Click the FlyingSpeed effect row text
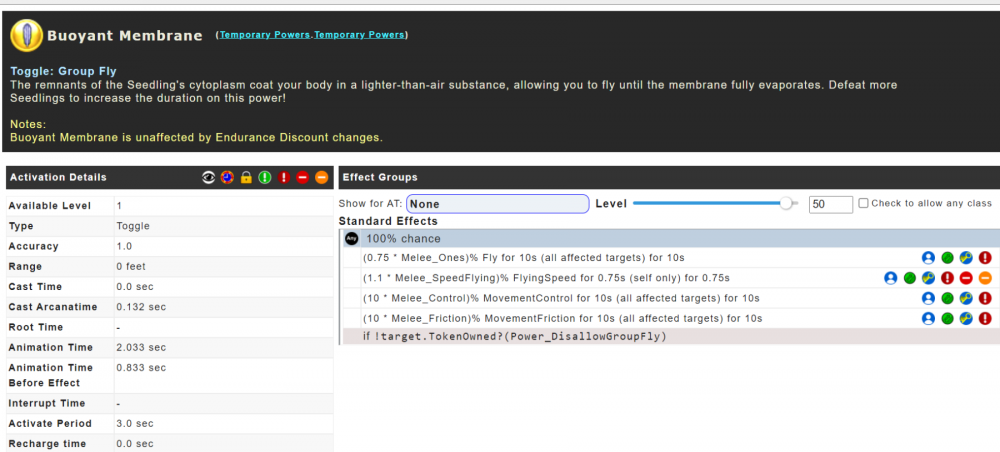Screen dimensions: 1000x452 coord(545,278)
